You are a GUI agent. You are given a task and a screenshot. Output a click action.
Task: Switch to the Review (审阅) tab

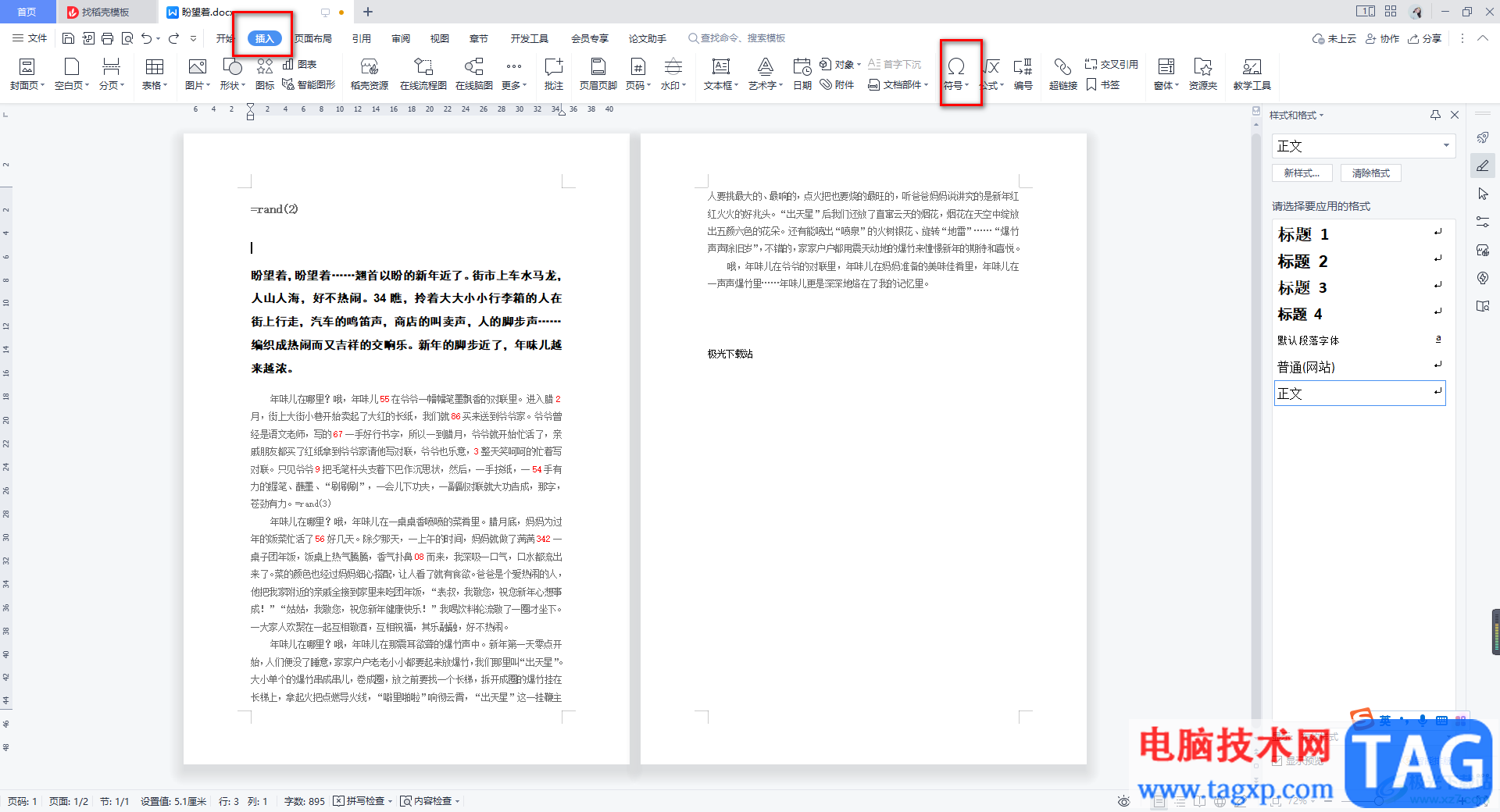pos(401,38)
